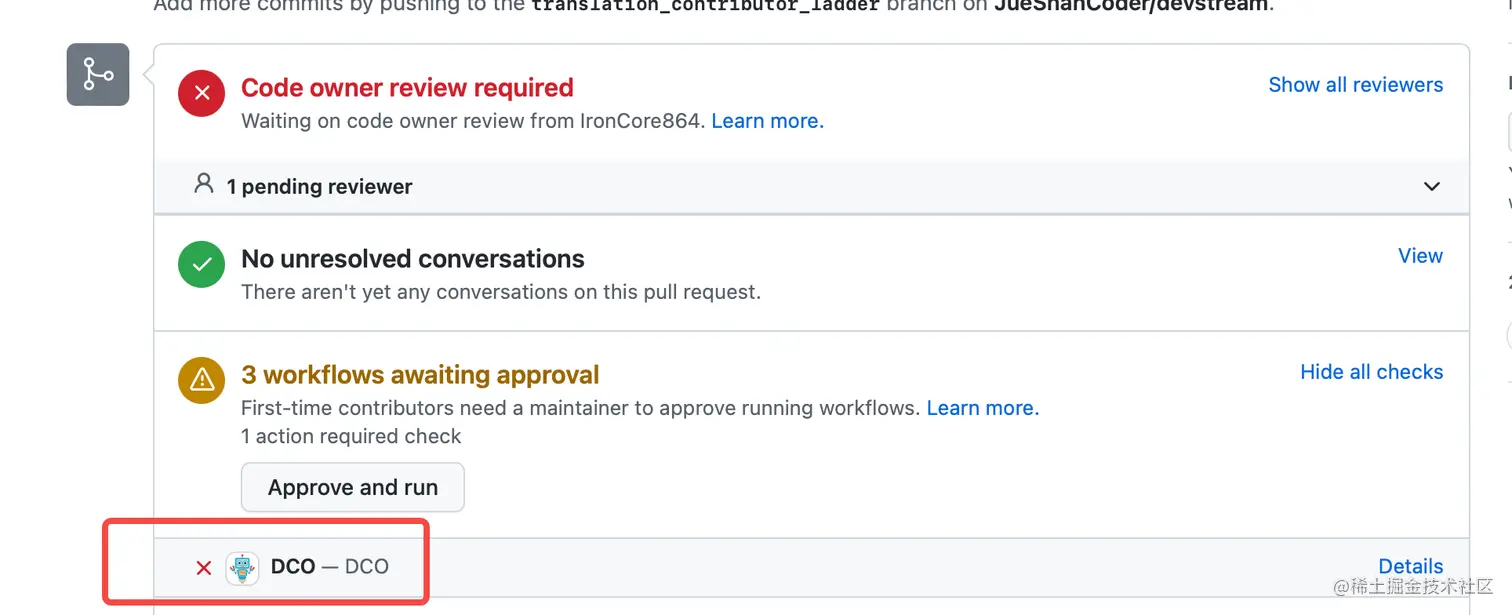The height and width of the screenshot is (615, 1512).
Task: Click the translation_contributor_ladder branch name
Action: [x=706, y=5]
